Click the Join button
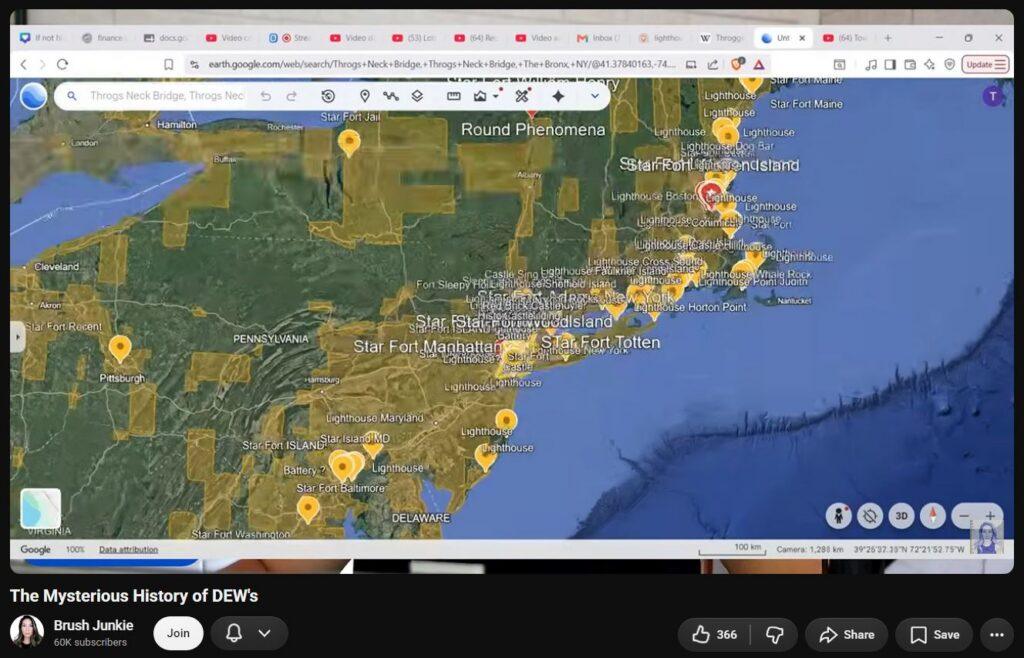1024x658 pixels. click(x=178, y=633)
